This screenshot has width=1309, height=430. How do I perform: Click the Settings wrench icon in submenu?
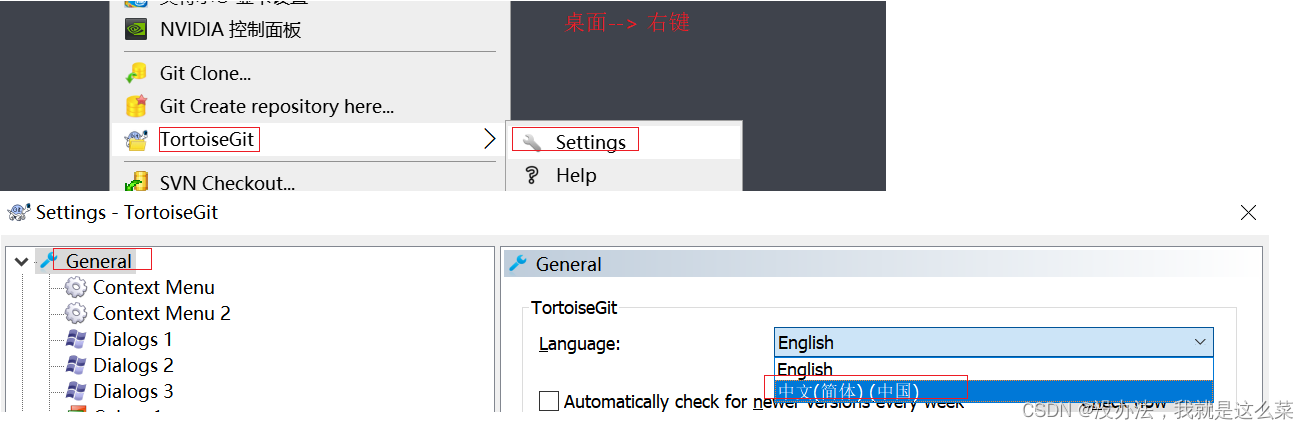click(532, 142)
